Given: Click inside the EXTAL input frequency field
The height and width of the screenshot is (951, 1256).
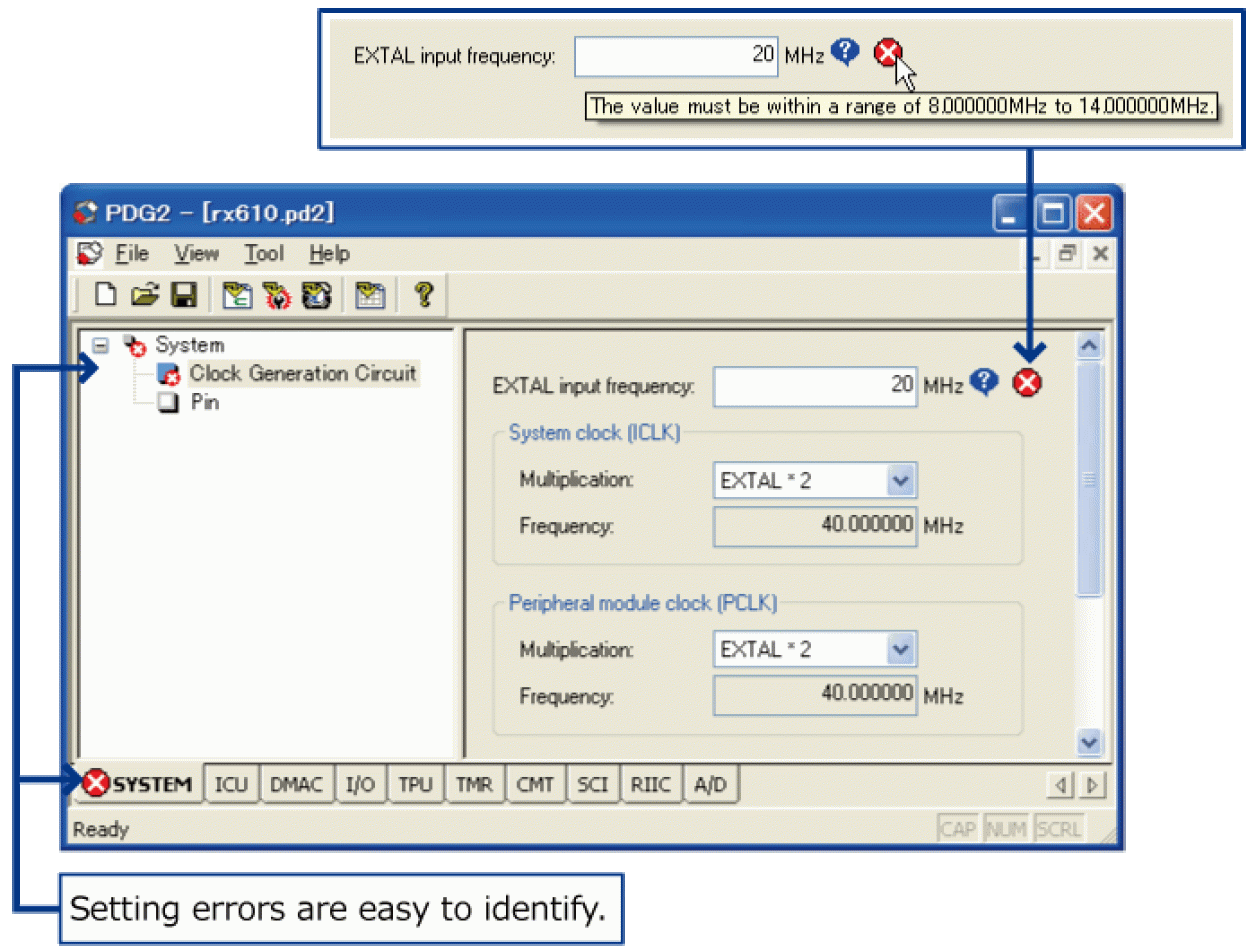Looking at the screenshot, I should (815, 386).
